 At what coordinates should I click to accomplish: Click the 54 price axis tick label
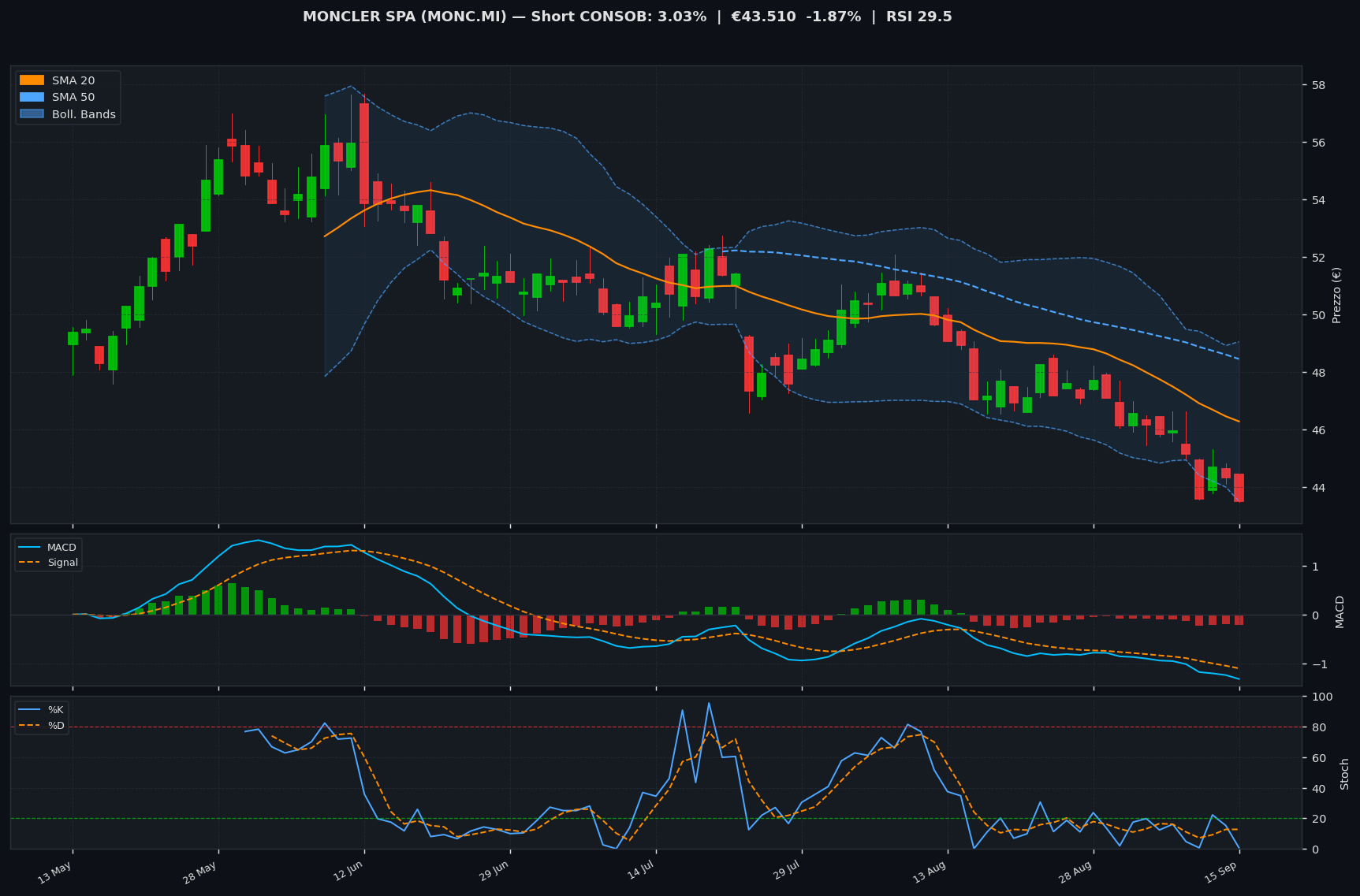pyautogui.click(x=1318, y=200)
